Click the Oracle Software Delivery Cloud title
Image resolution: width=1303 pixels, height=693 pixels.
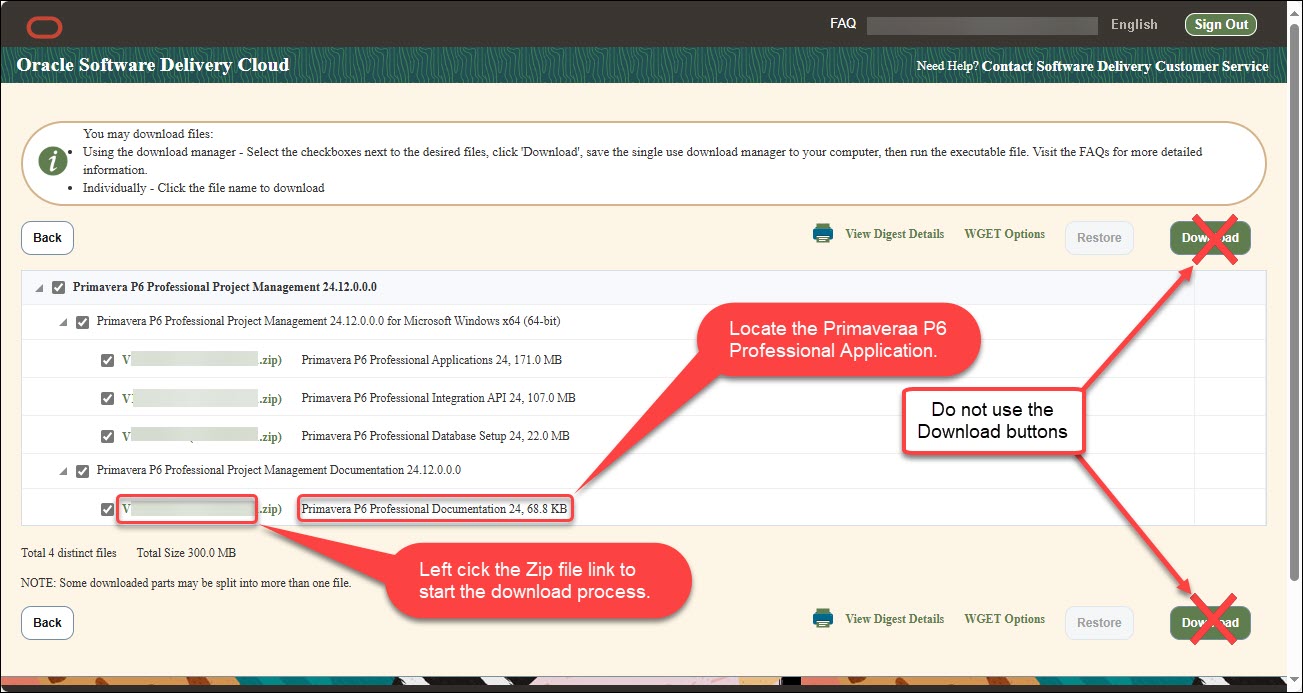[153, 65]
